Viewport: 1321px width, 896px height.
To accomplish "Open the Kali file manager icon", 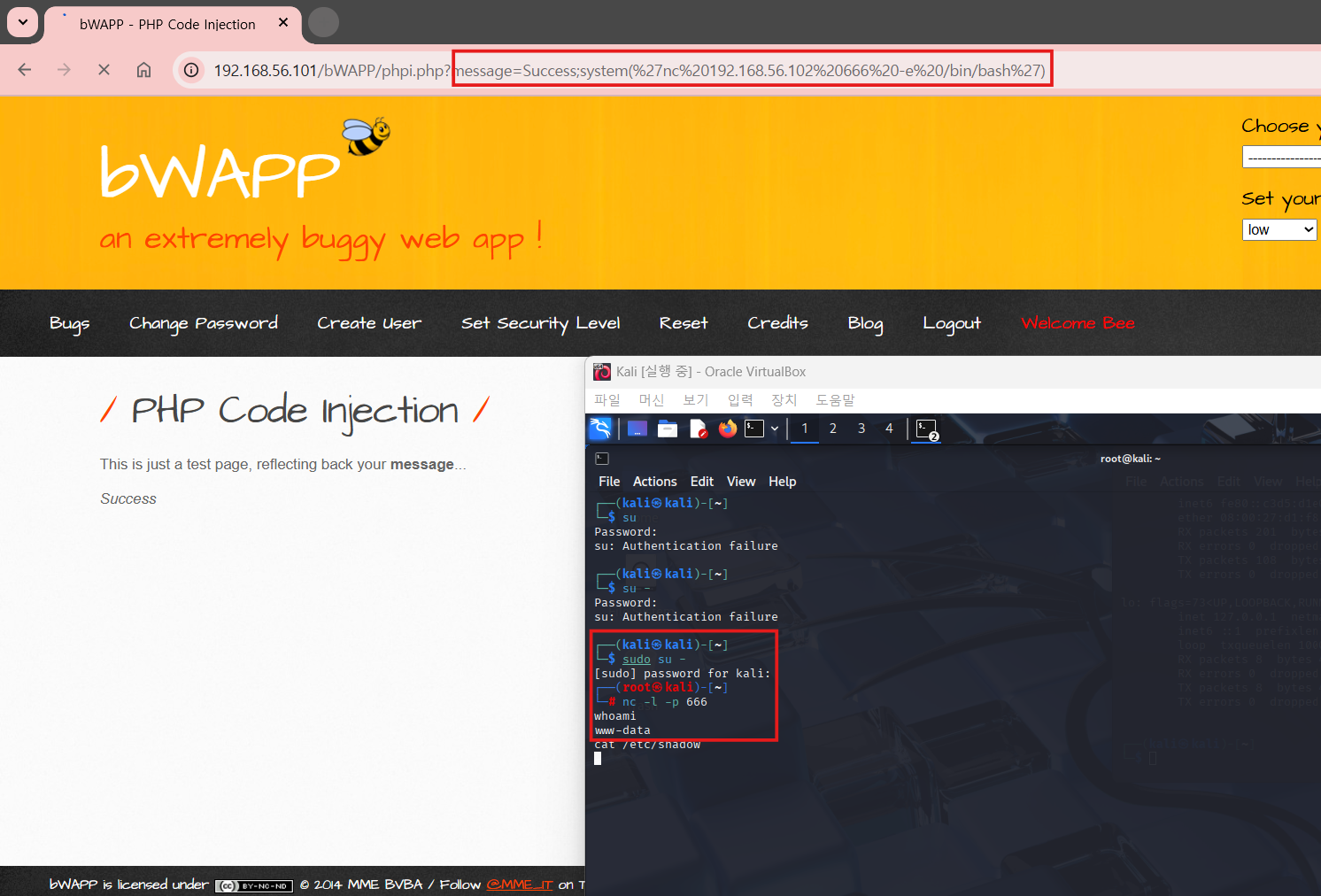I will pyautogui.click(x=668, y=429).
